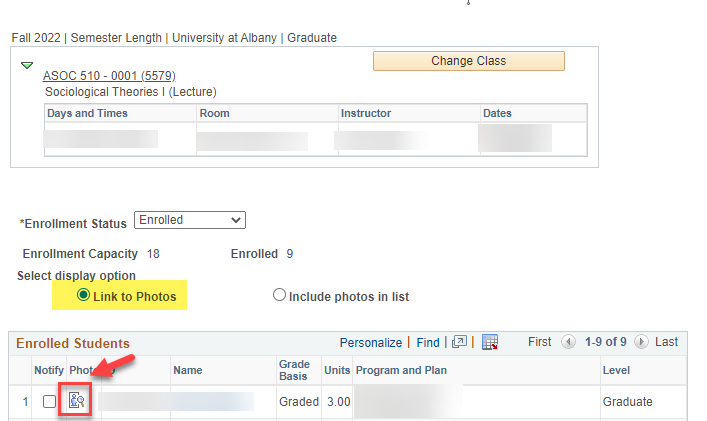
Task: Jump to the First page link
Action: [x=539, y=342]
